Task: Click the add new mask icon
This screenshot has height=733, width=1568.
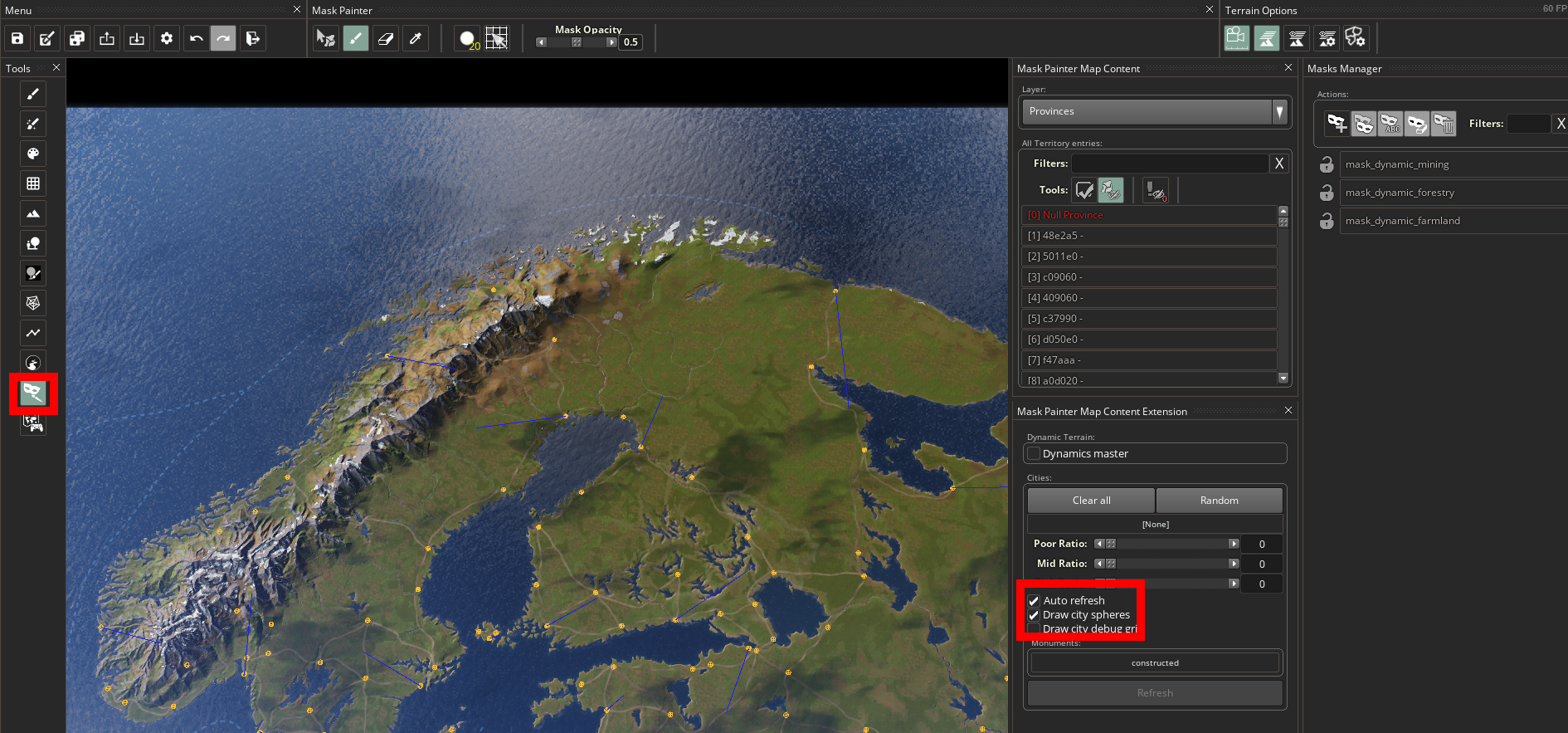Action: coord(1337,124)
